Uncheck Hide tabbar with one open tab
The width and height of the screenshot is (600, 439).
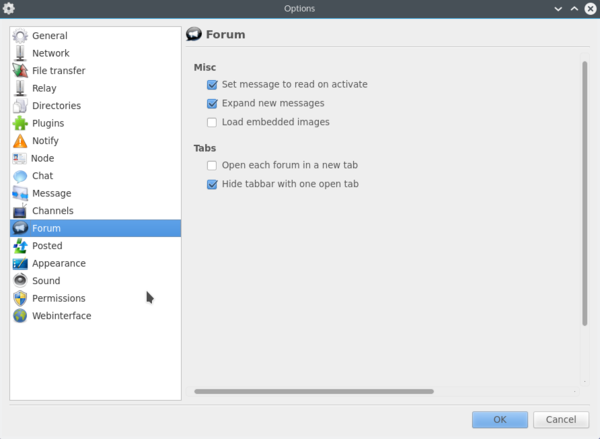212,184
